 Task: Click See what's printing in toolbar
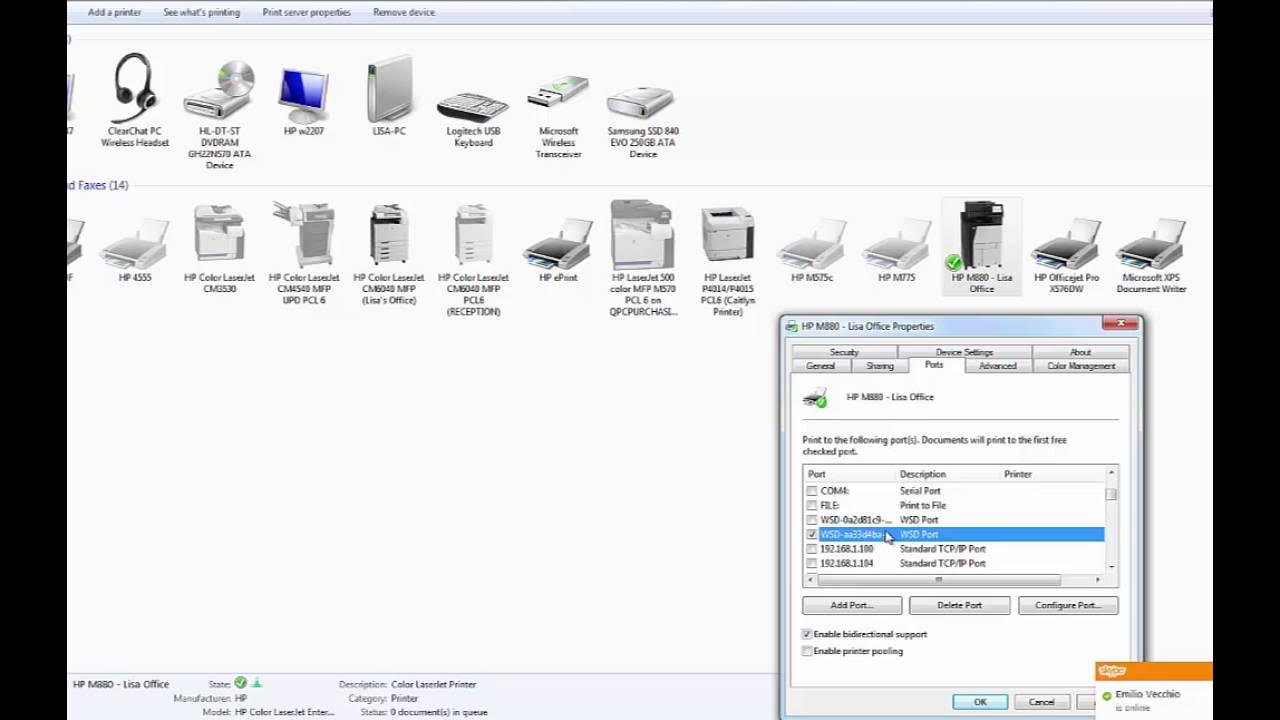coord(201,12)
